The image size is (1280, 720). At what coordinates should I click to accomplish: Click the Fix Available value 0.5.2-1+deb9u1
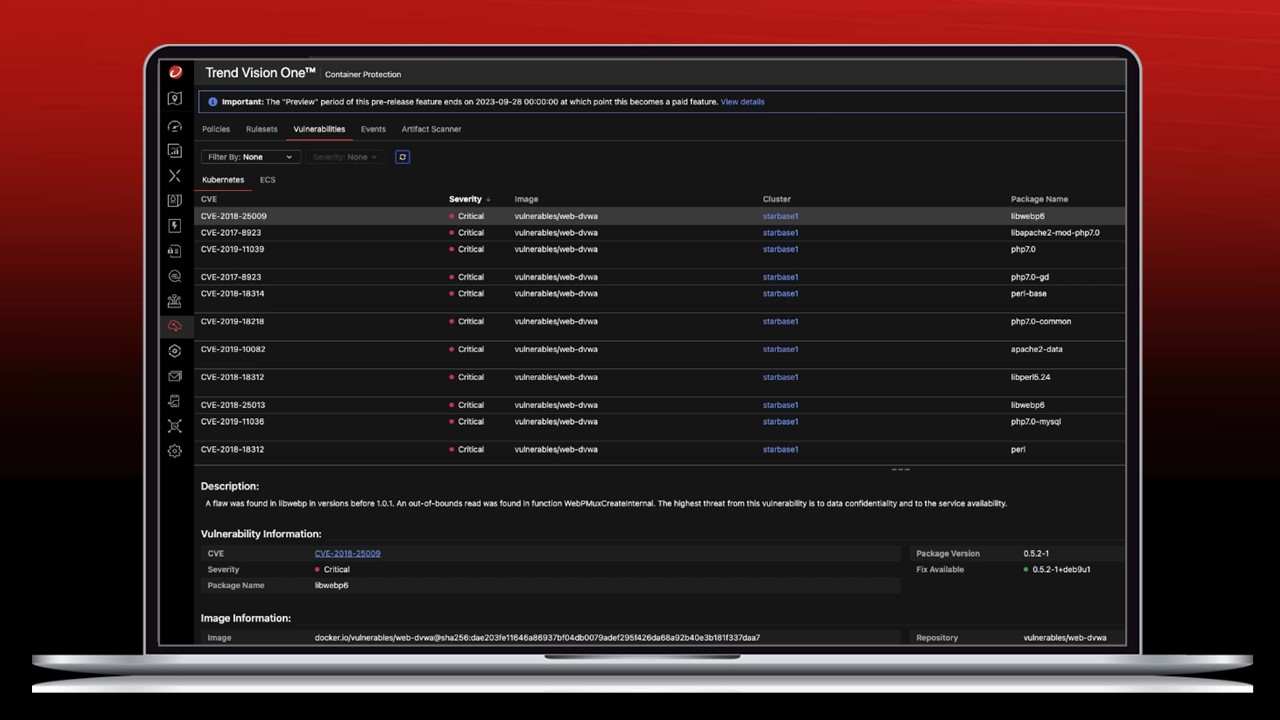(1061, 570)
